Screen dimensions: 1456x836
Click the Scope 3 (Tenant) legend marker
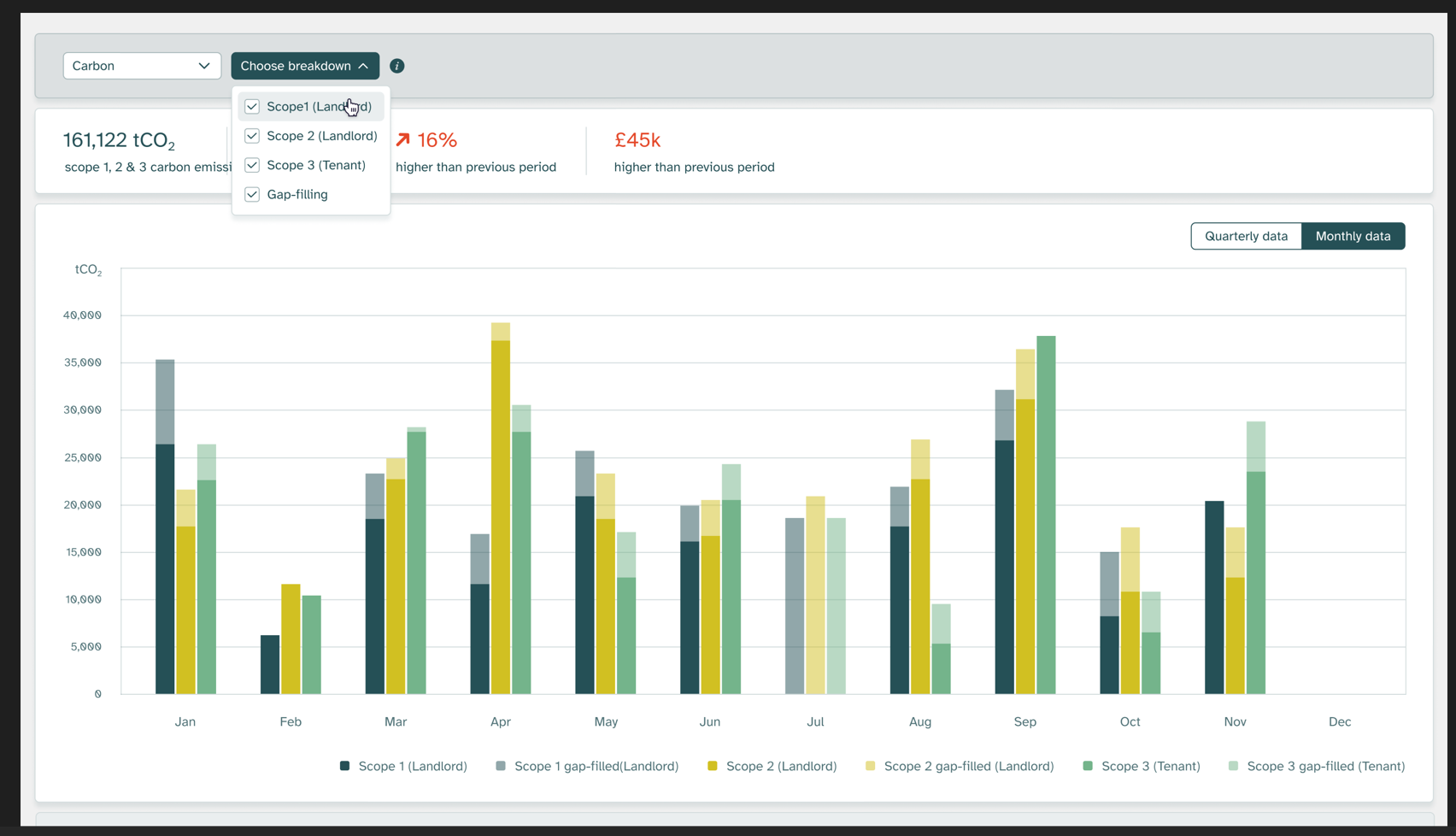point(1088,766)
